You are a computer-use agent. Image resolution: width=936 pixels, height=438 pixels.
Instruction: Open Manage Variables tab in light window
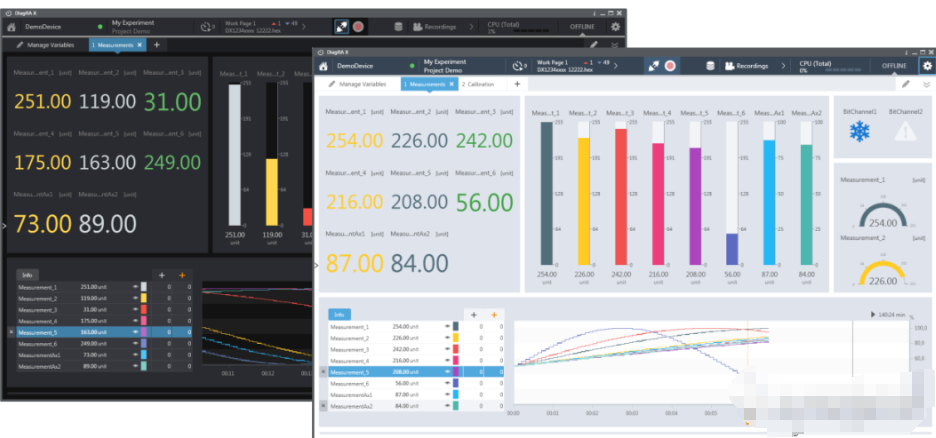357,85
